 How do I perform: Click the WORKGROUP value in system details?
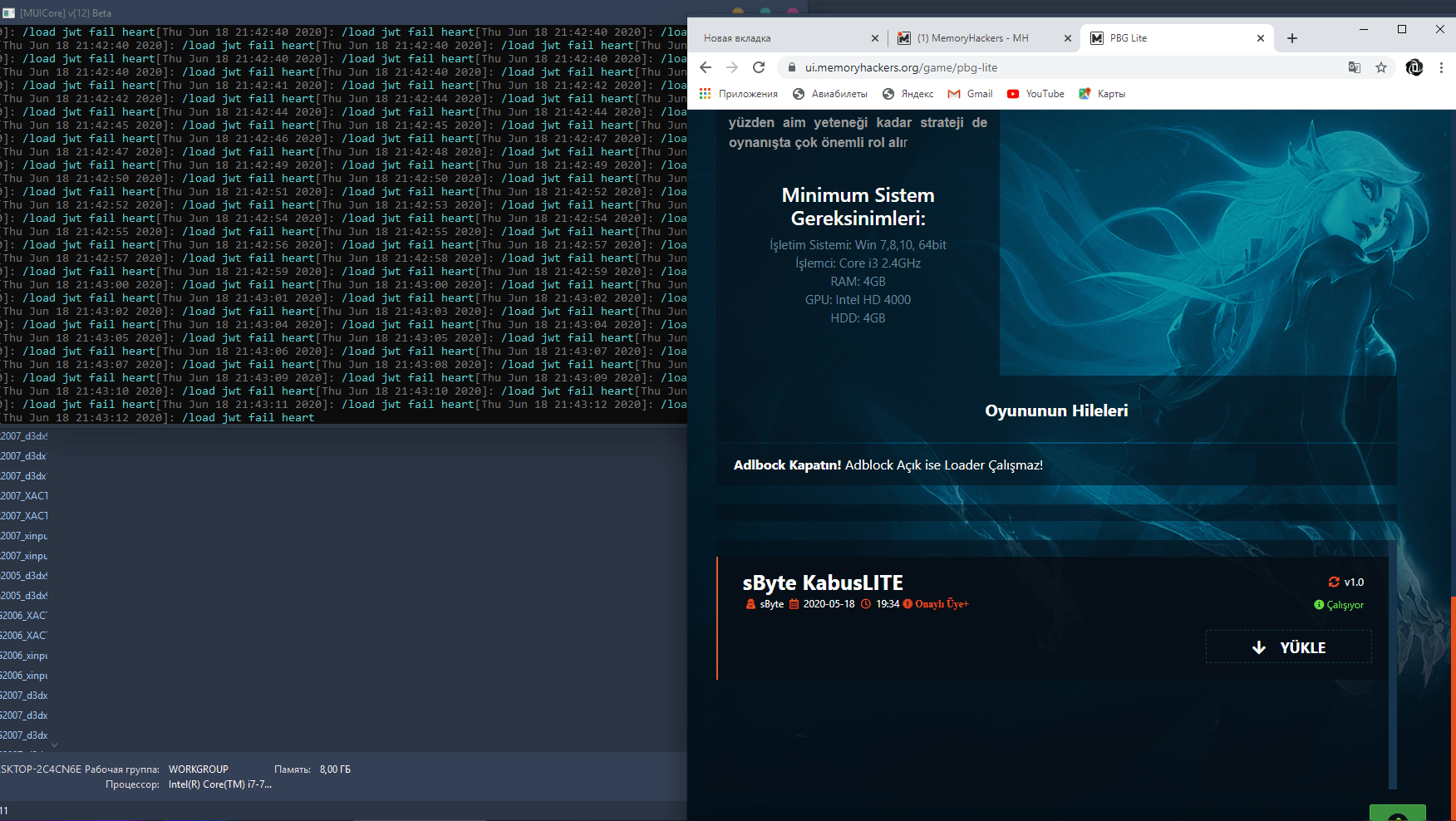(x=199, y=769)
